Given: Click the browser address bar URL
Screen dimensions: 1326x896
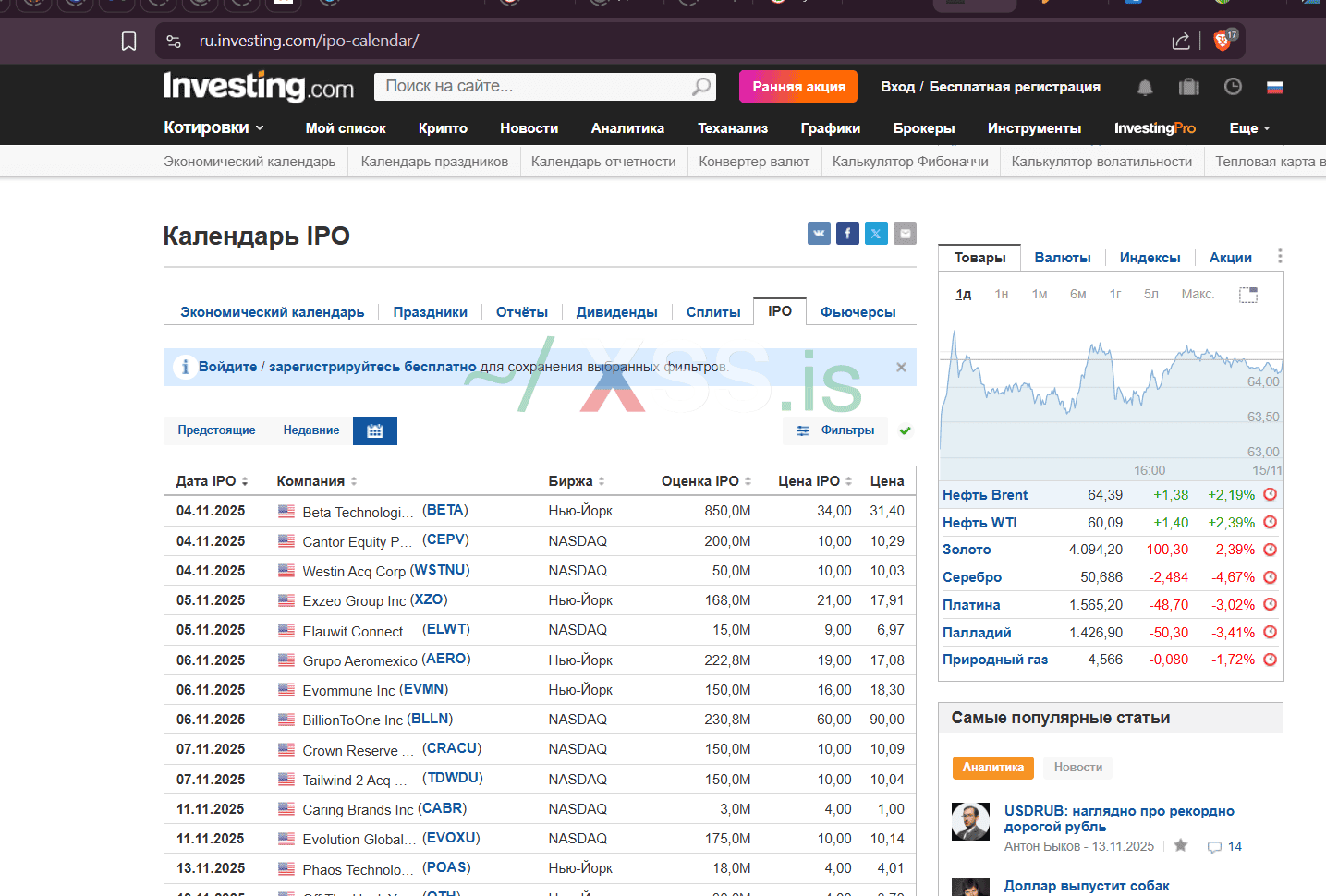Looking at the screenshot, I should pyautogui.click(x=309, y=41).
